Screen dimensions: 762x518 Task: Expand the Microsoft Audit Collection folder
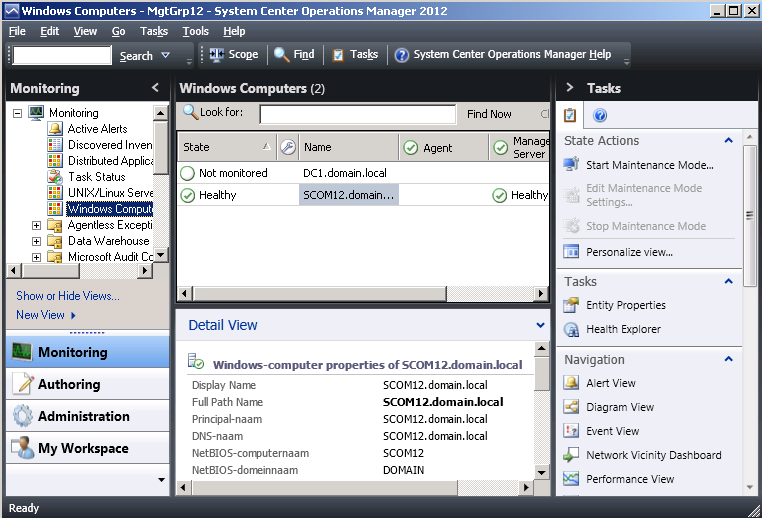(36, 257)
